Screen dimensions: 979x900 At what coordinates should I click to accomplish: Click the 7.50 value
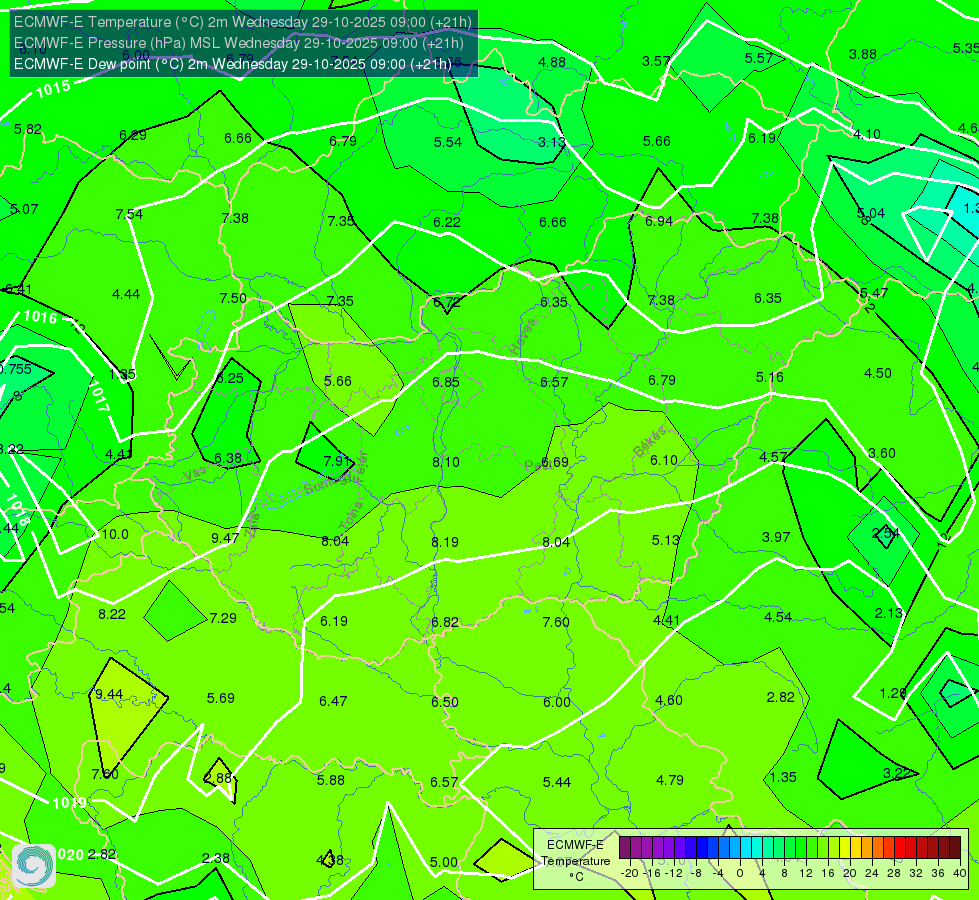point(233,299)
